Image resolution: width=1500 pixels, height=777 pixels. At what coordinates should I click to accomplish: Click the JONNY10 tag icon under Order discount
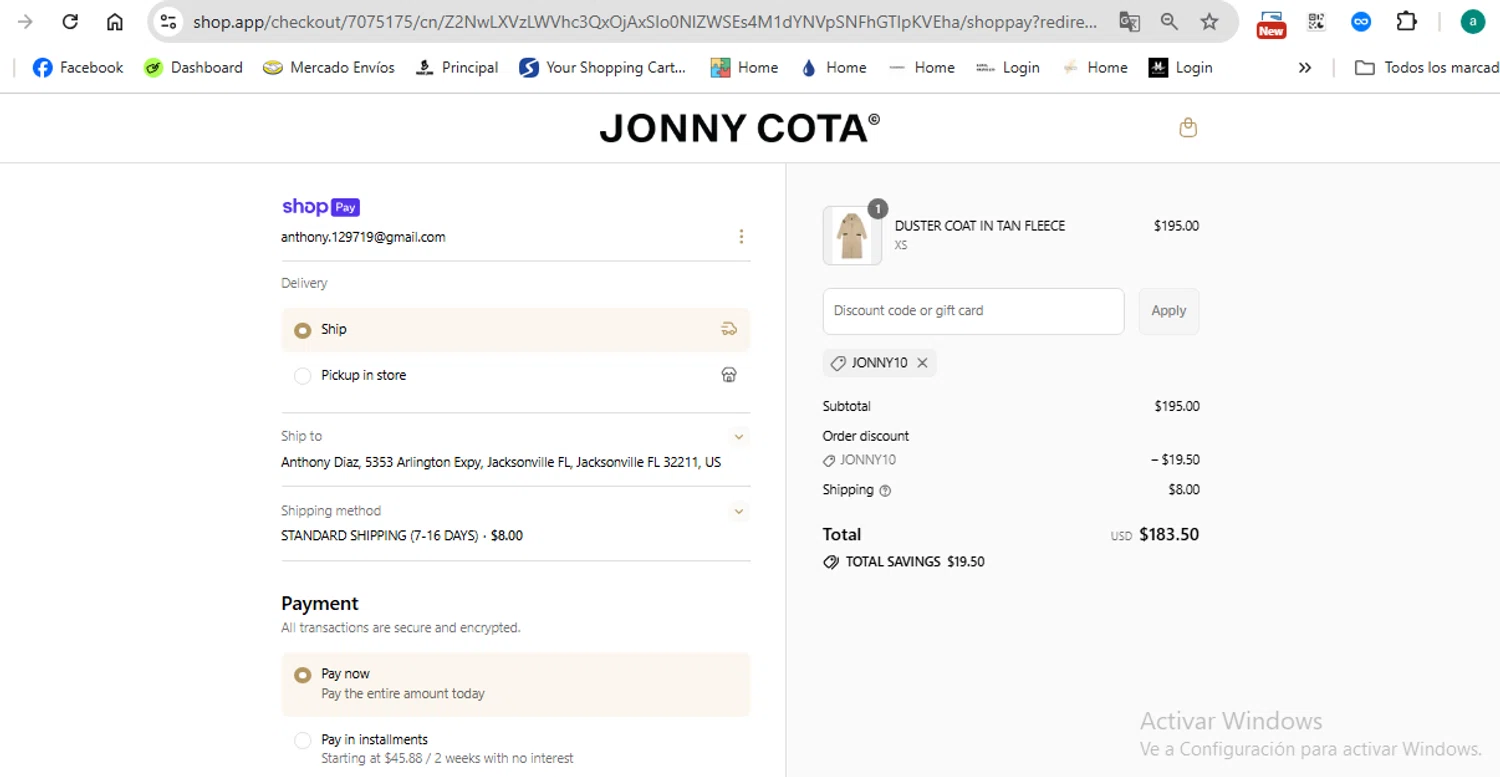click(x=829, y=461)
